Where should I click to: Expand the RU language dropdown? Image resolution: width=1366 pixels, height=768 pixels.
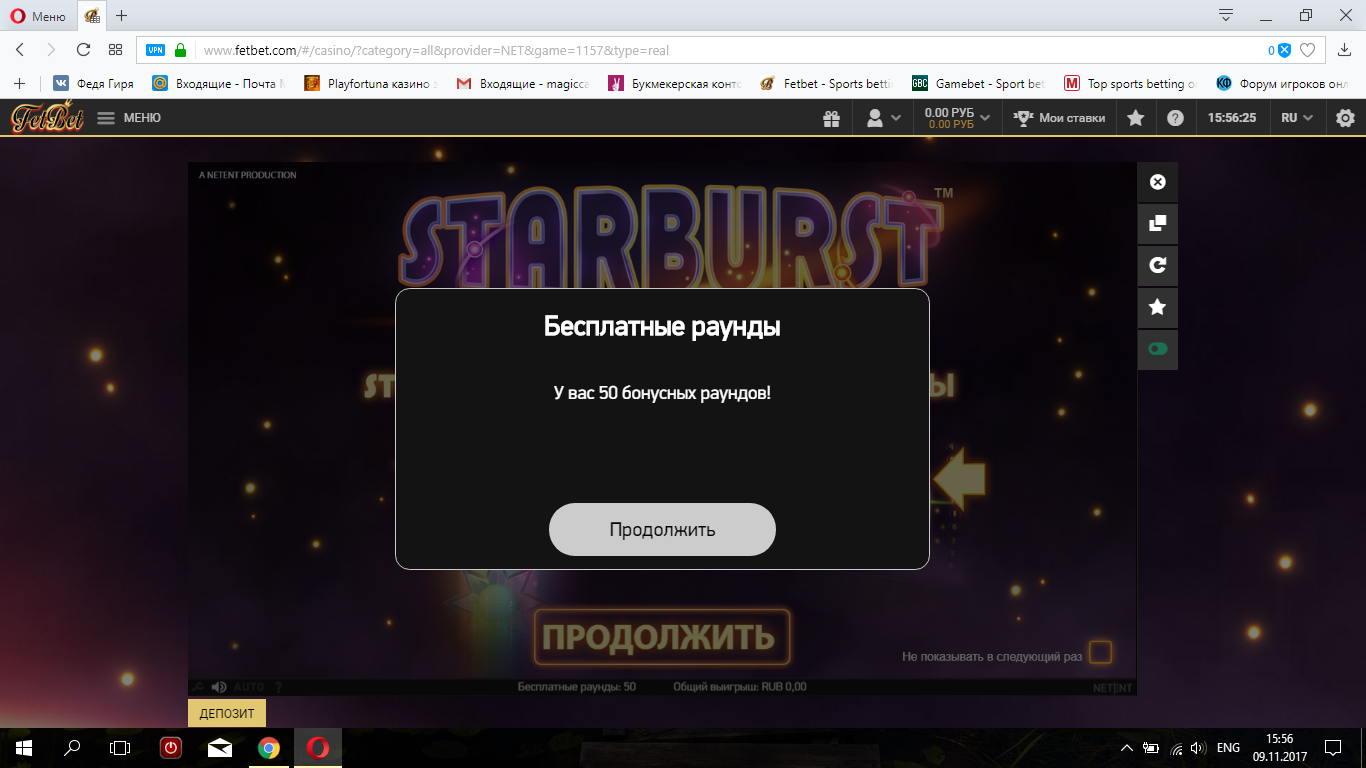[1297, 118]
